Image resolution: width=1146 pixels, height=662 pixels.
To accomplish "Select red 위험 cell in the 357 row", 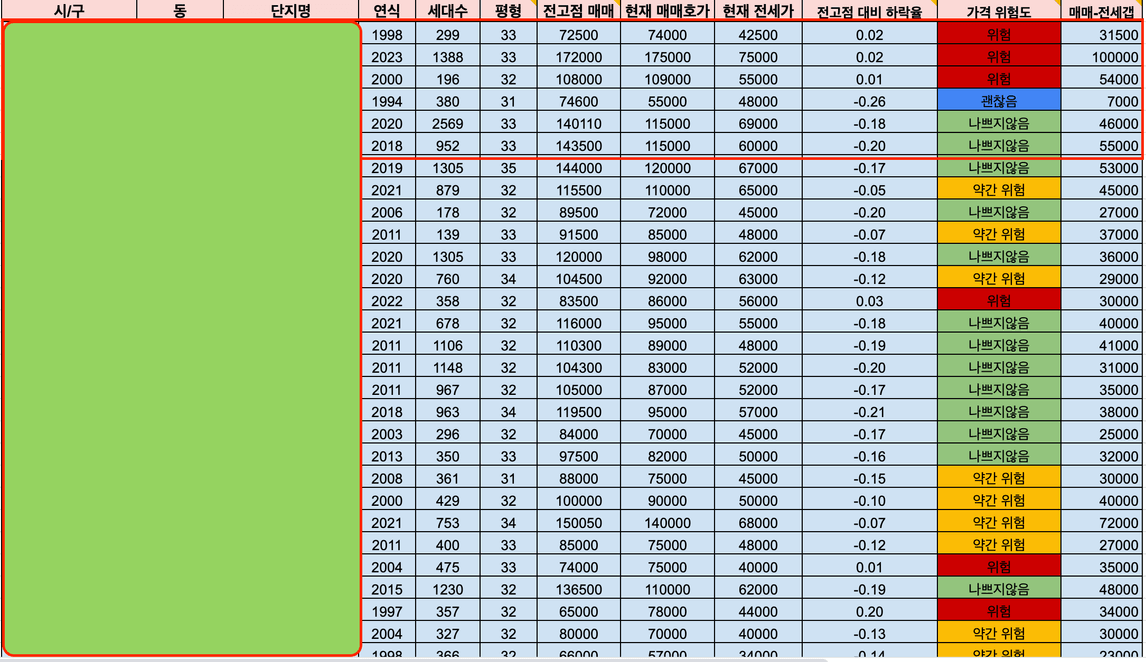I will click(998, 611).
